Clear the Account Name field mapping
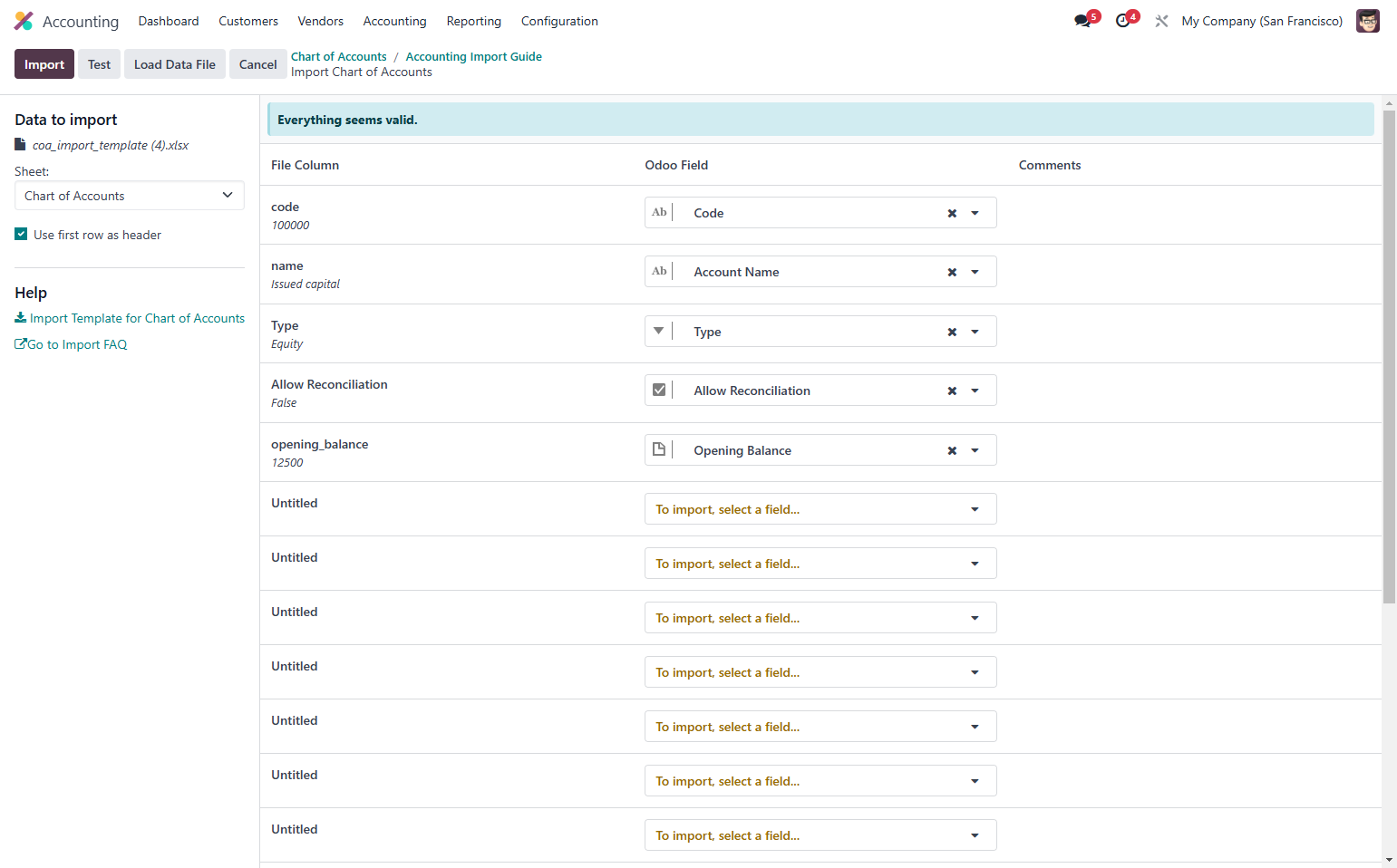Screen dimensions: 1397x868 952,272
